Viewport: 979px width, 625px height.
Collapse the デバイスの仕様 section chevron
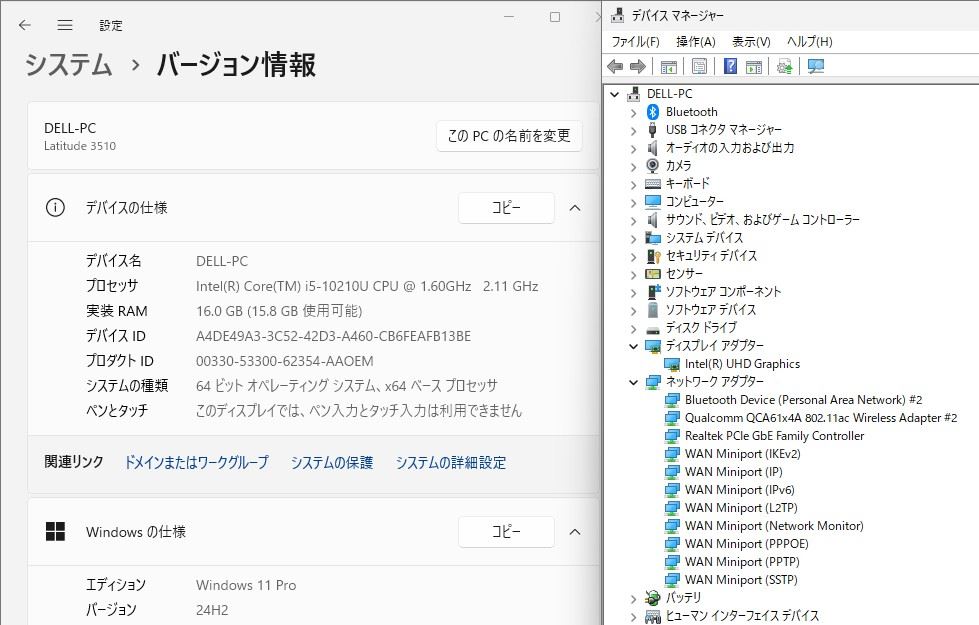click(575, 208)
